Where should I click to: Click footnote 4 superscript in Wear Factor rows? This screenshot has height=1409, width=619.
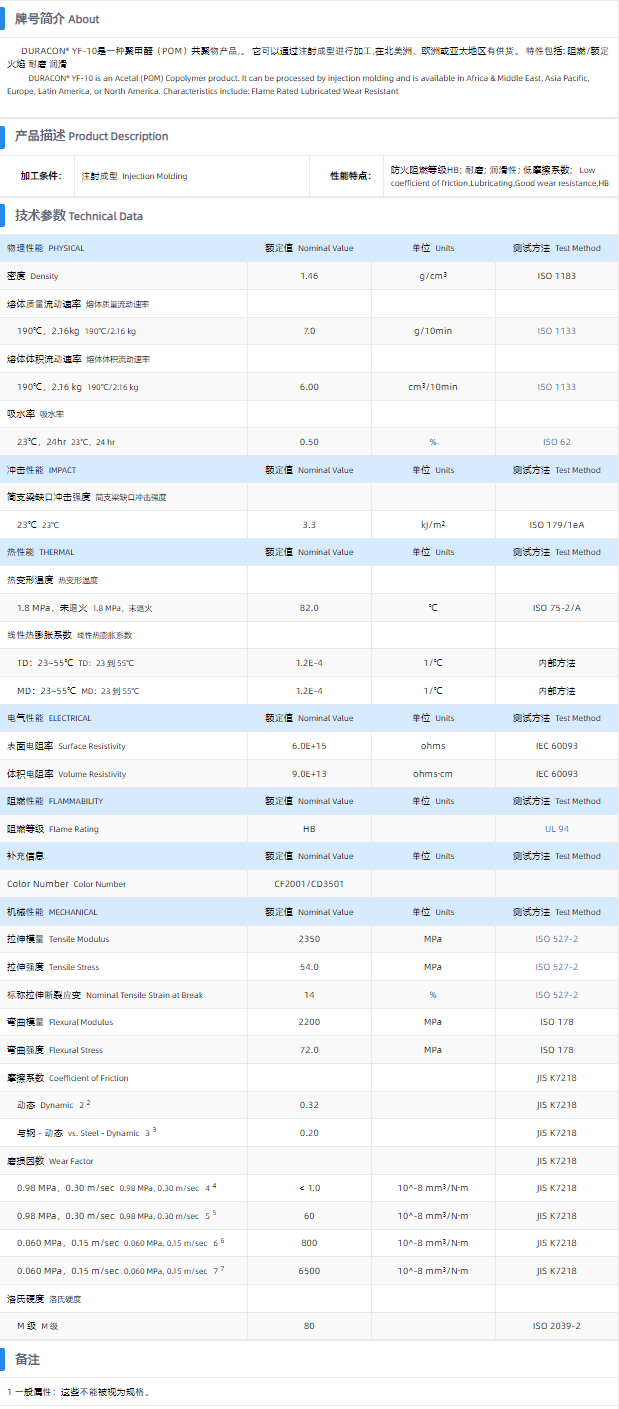[214, 1186]
